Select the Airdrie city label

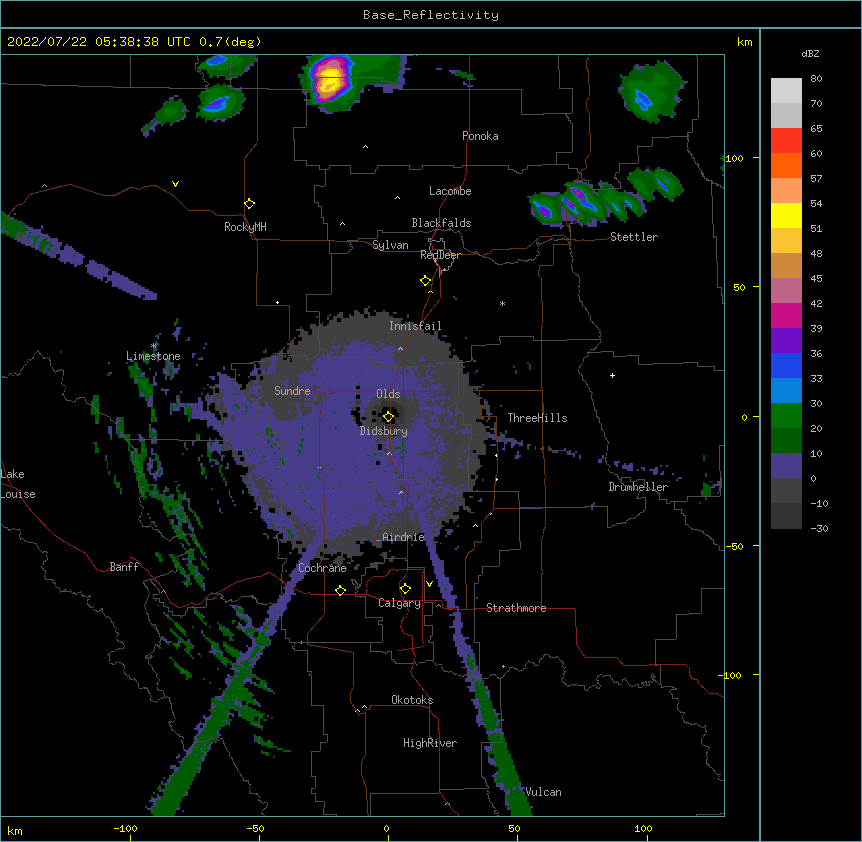point(404,537)
